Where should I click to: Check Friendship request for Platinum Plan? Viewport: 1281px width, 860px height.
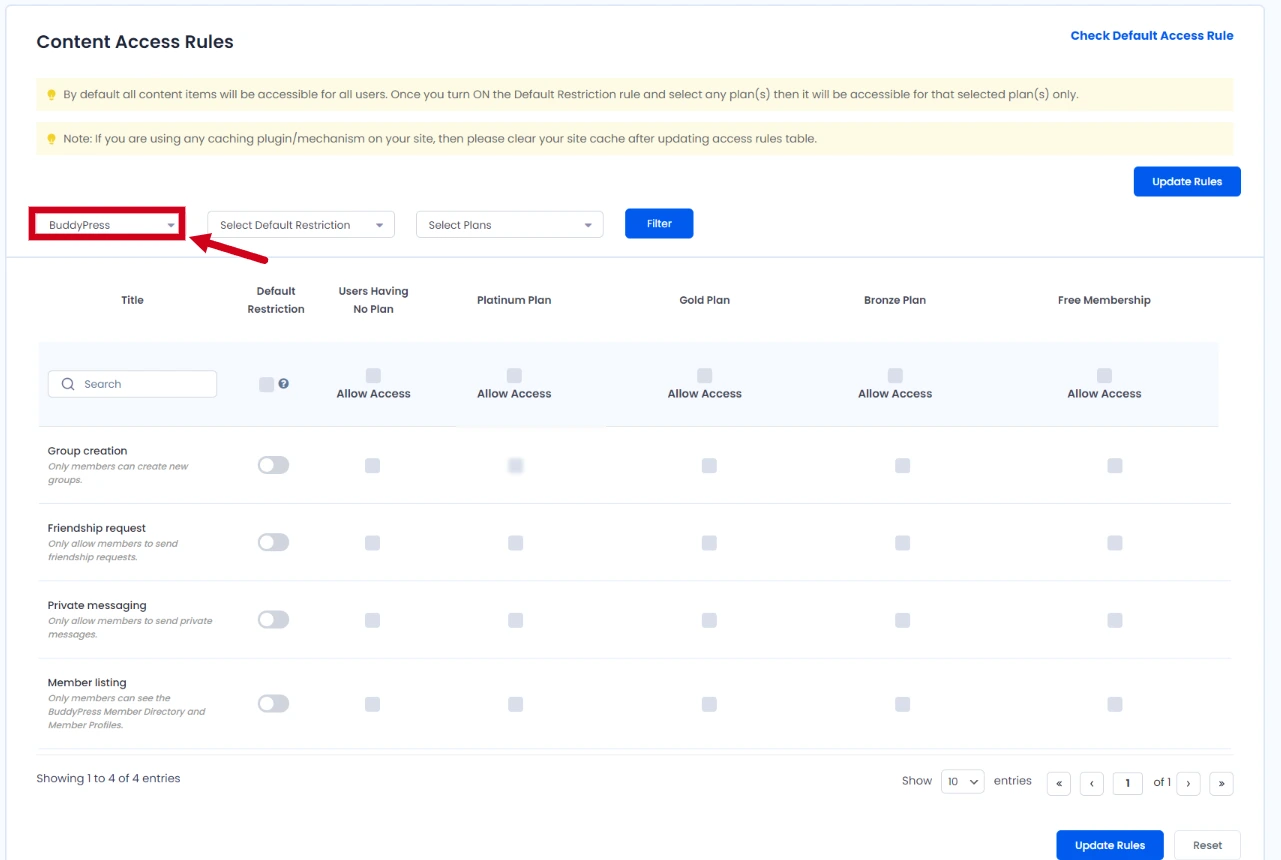[x=515, y=542]
